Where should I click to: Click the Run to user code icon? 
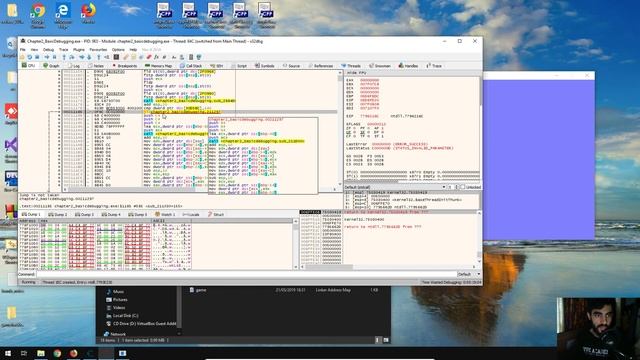[x=107, y=57]
